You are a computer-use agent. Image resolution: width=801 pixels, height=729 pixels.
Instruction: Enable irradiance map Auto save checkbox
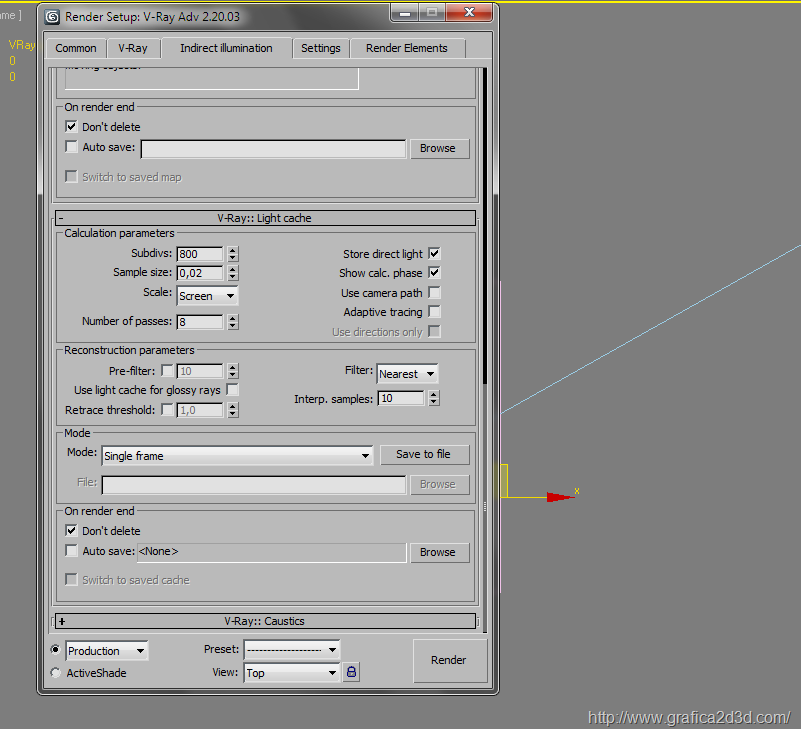click(x=71, y=147)
